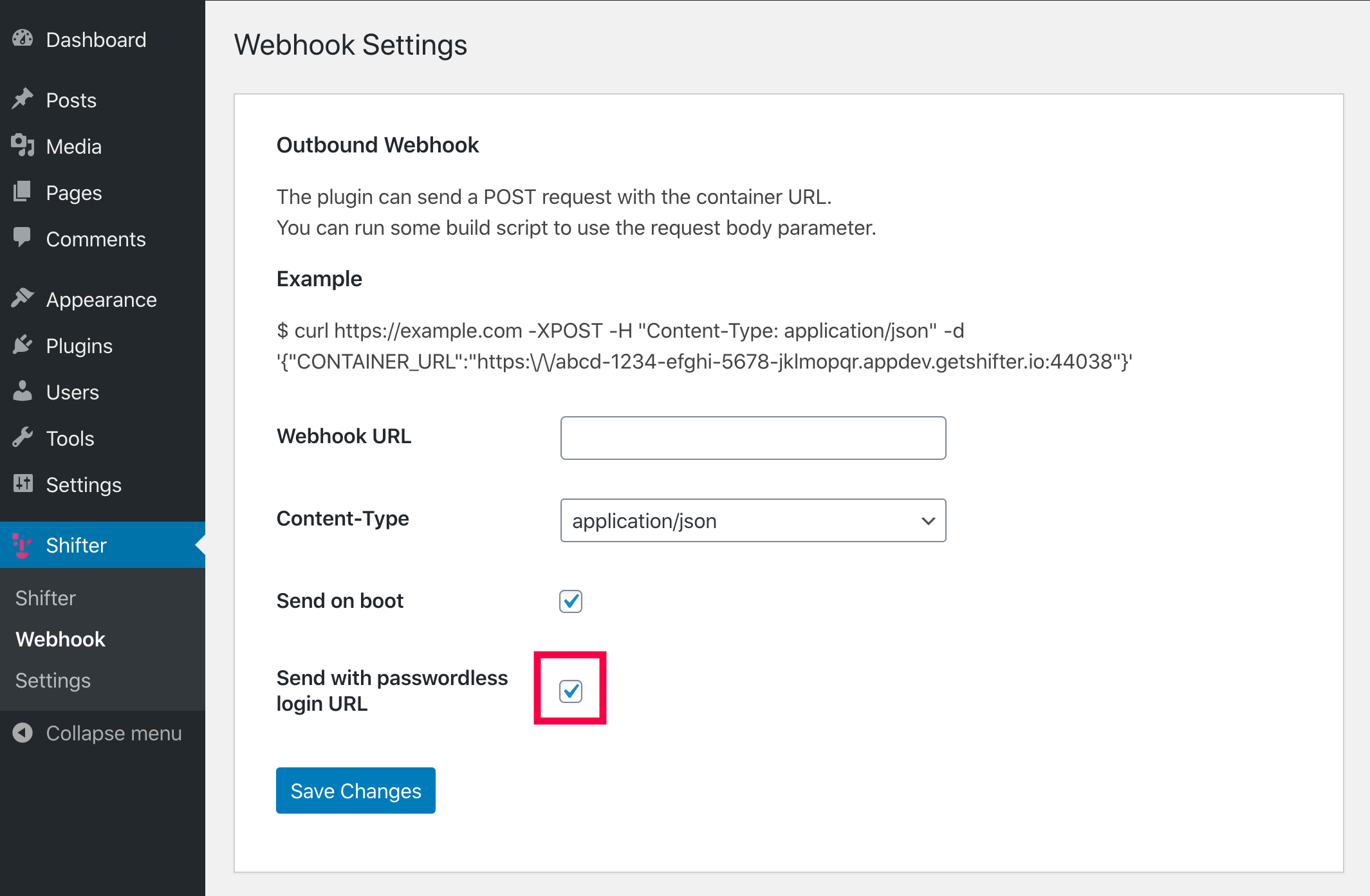This screenshot has width=1370, height=896.
Task: Navigate to Pages menu item
Action: pyautogui.click(x=103, y=193)
